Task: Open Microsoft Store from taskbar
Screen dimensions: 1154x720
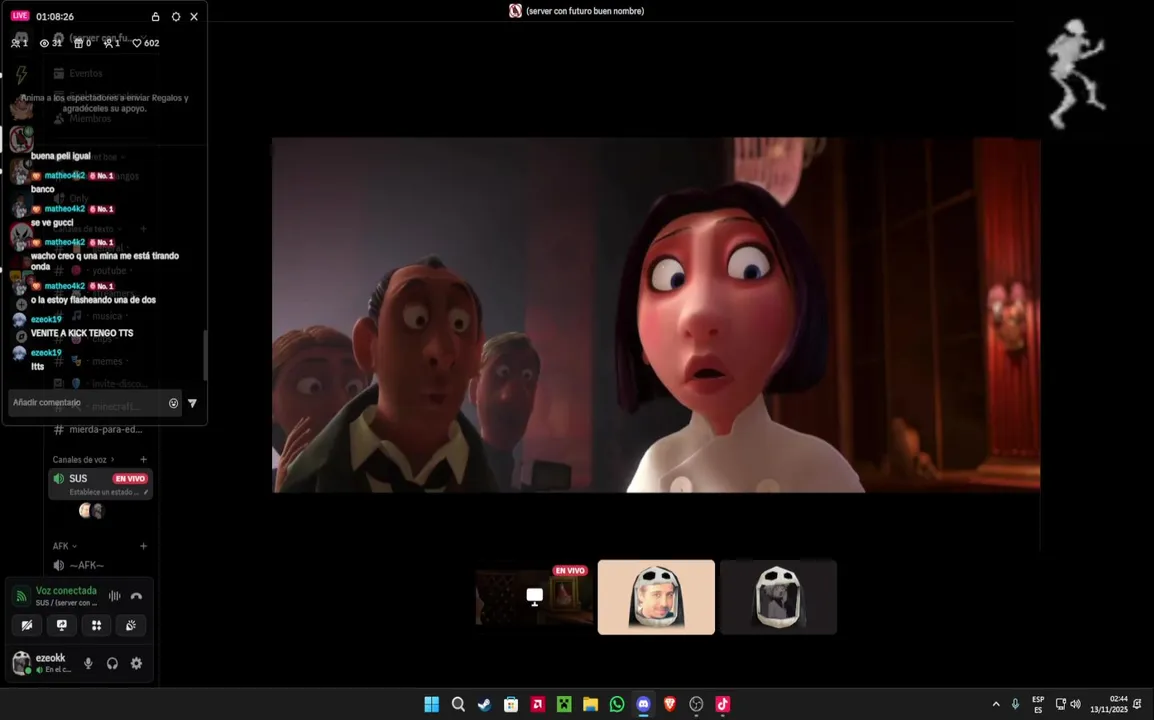Action: click(x=511, y=705)
